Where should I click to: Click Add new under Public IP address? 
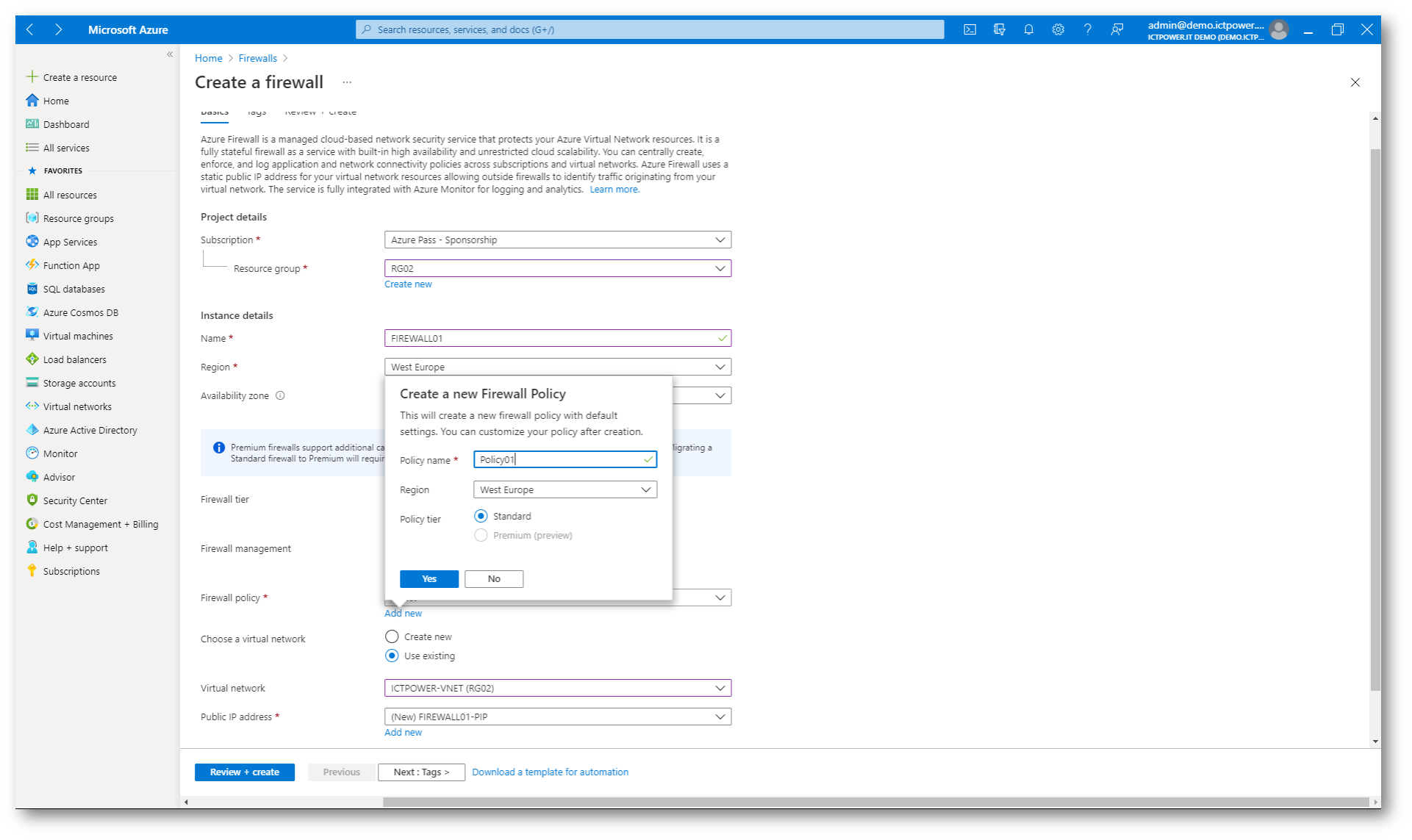click(x=403, y=733)
